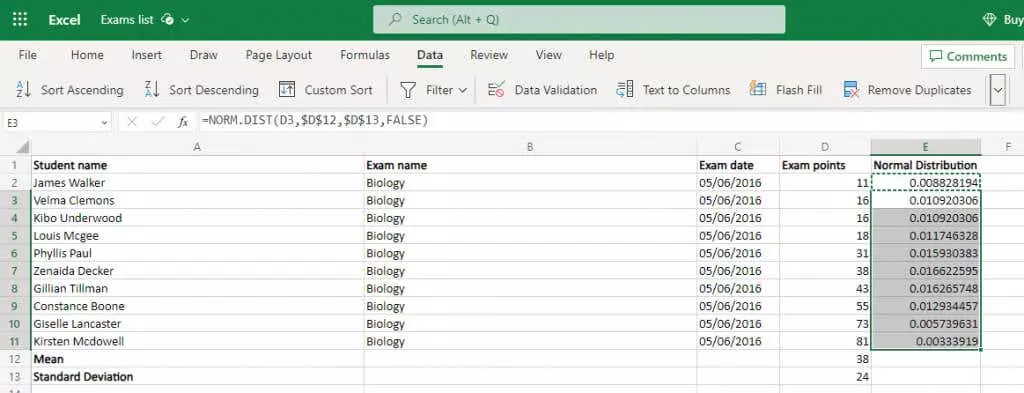Viewport: 1024px width, 393px height.
Task: Click the Normal Distribution header cell
Action: 925,165
